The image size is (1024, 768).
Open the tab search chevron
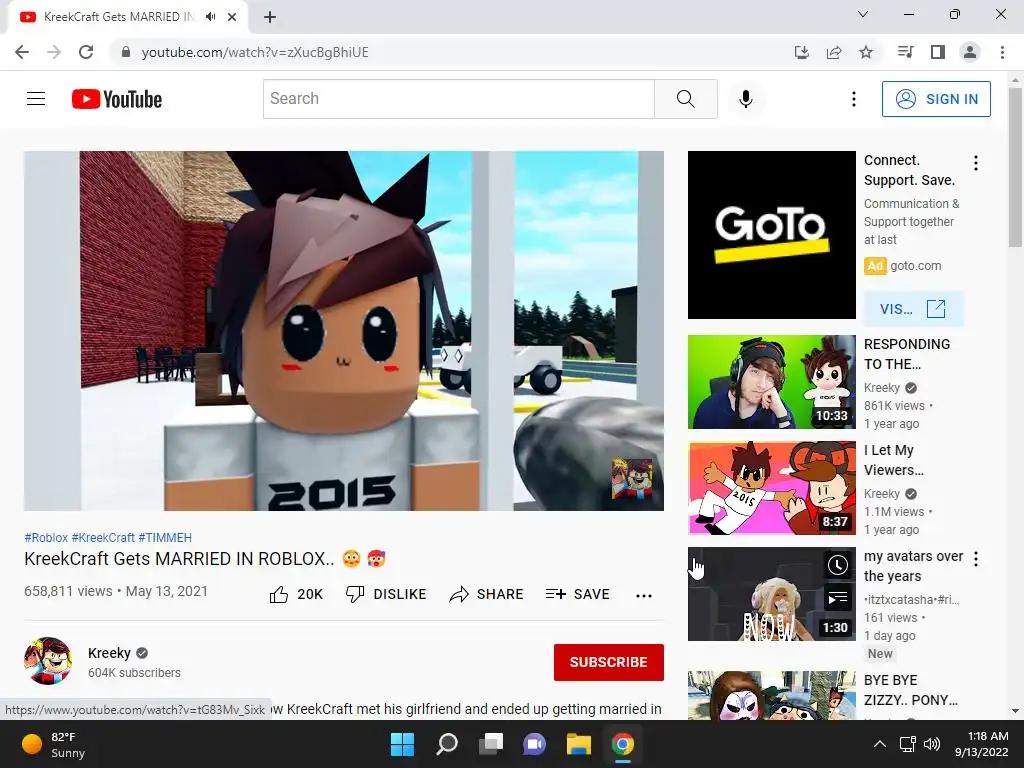pyautogui.click(x=863, y=14)
